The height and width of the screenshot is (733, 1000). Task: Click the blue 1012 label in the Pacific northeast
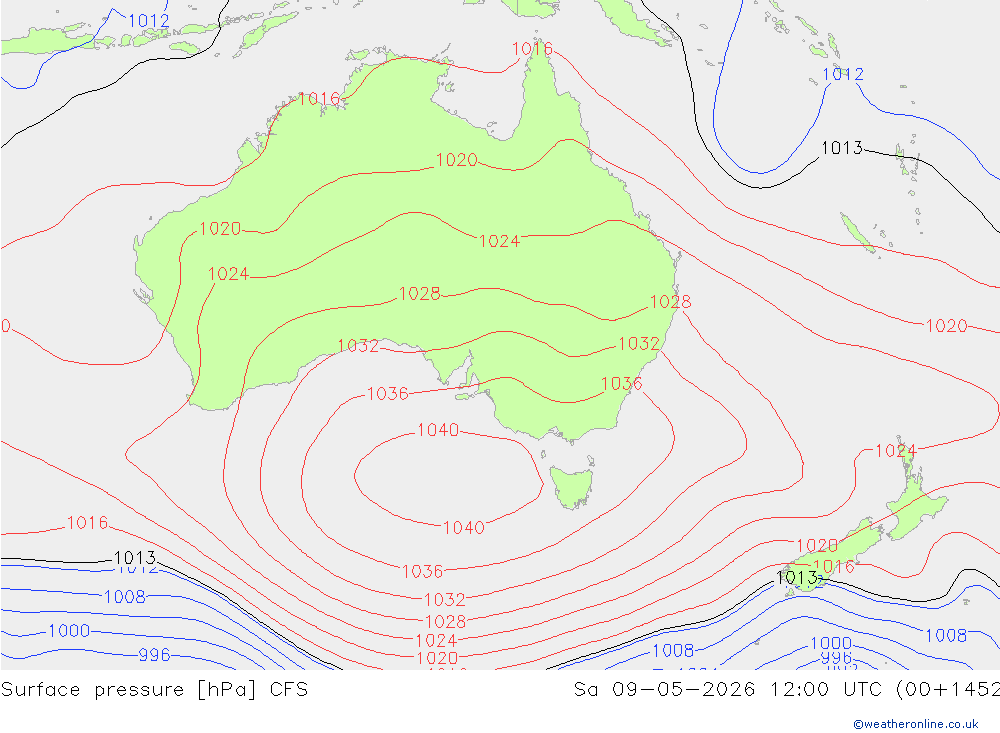(843, 74)
